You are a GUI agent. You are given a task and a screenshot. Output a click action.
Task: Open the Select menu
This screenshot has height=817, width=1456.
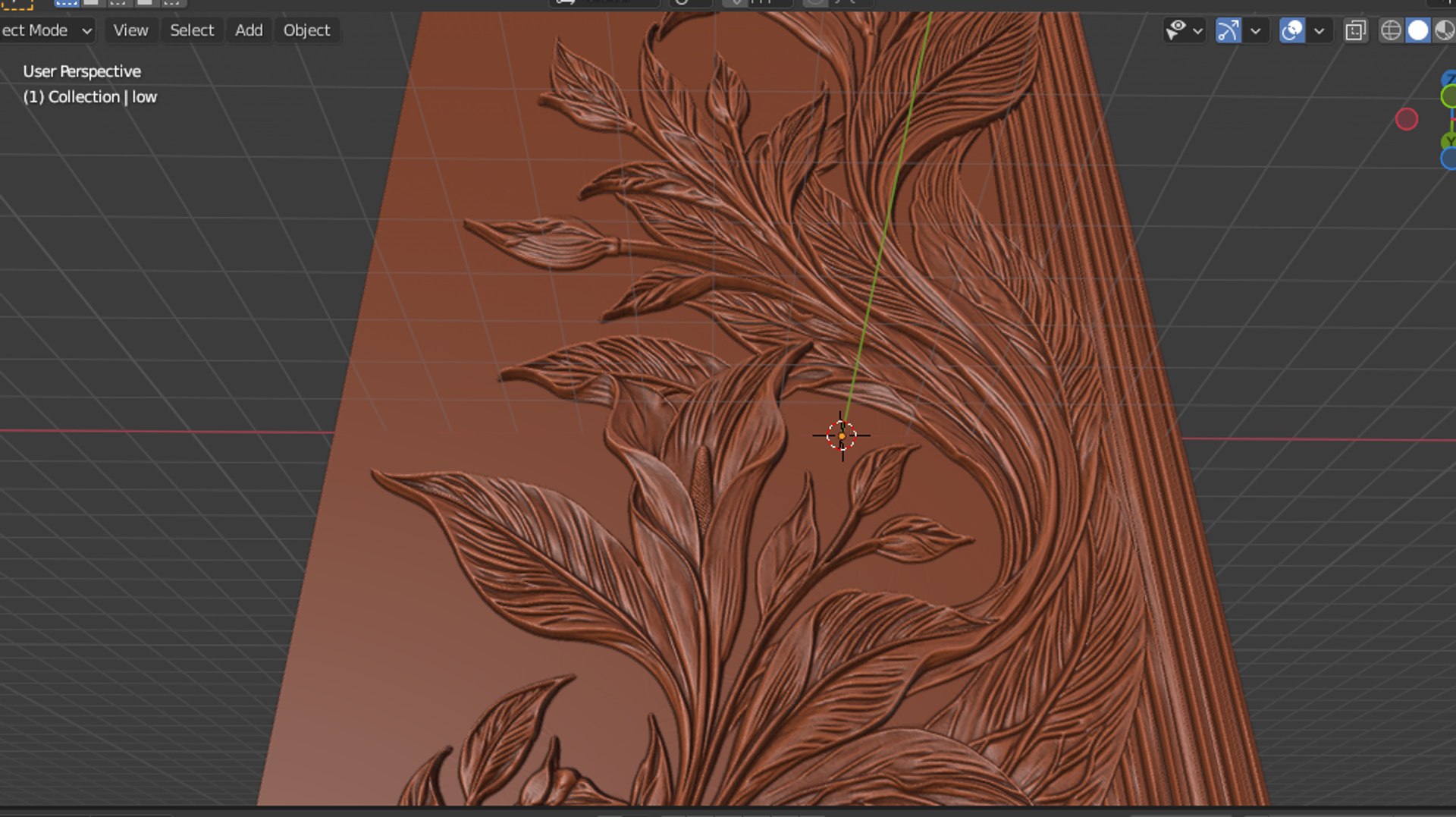click(x=192, y=30)
